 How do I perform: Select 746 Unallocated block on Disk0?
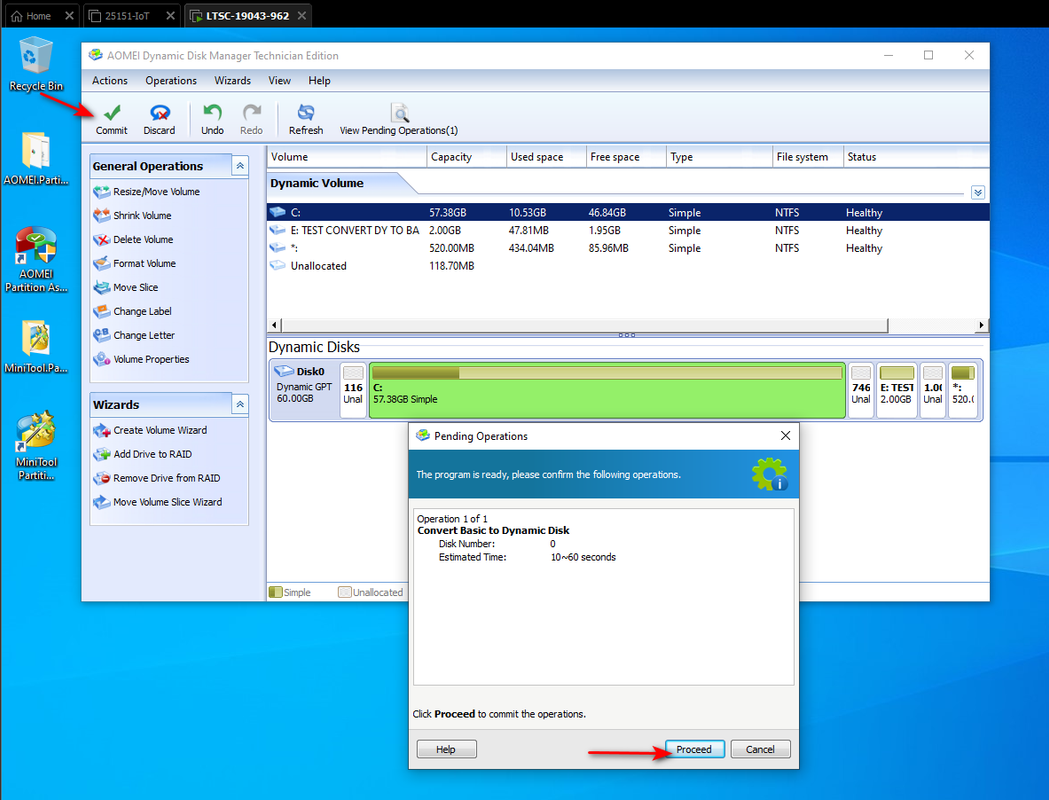tap(861, 391)
